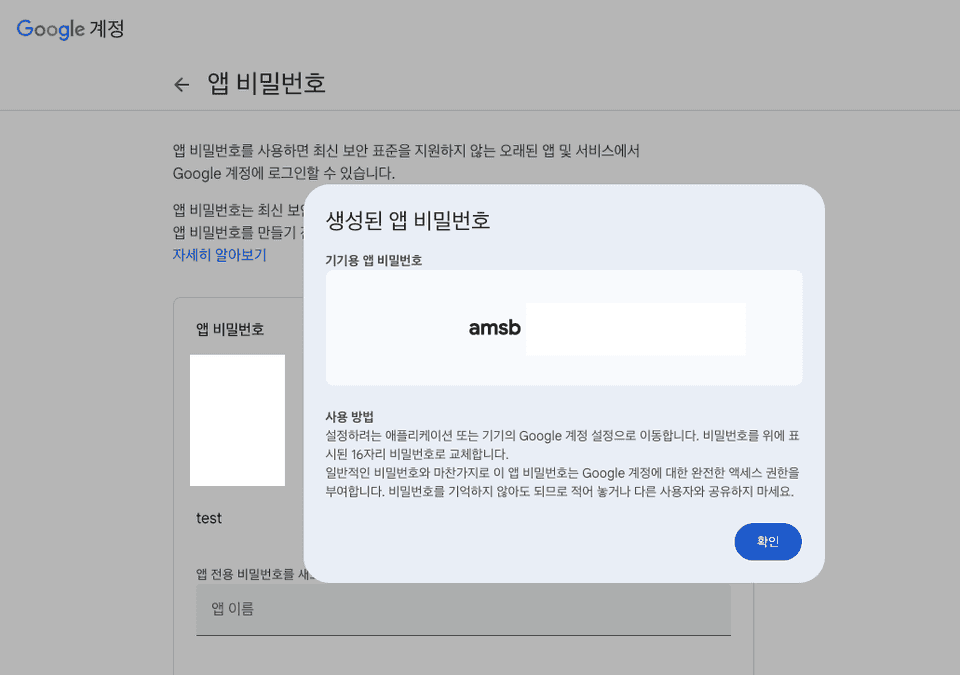Click the back arrow beside 앱 비밀번호
960x675 pixels.
point(181,84)
